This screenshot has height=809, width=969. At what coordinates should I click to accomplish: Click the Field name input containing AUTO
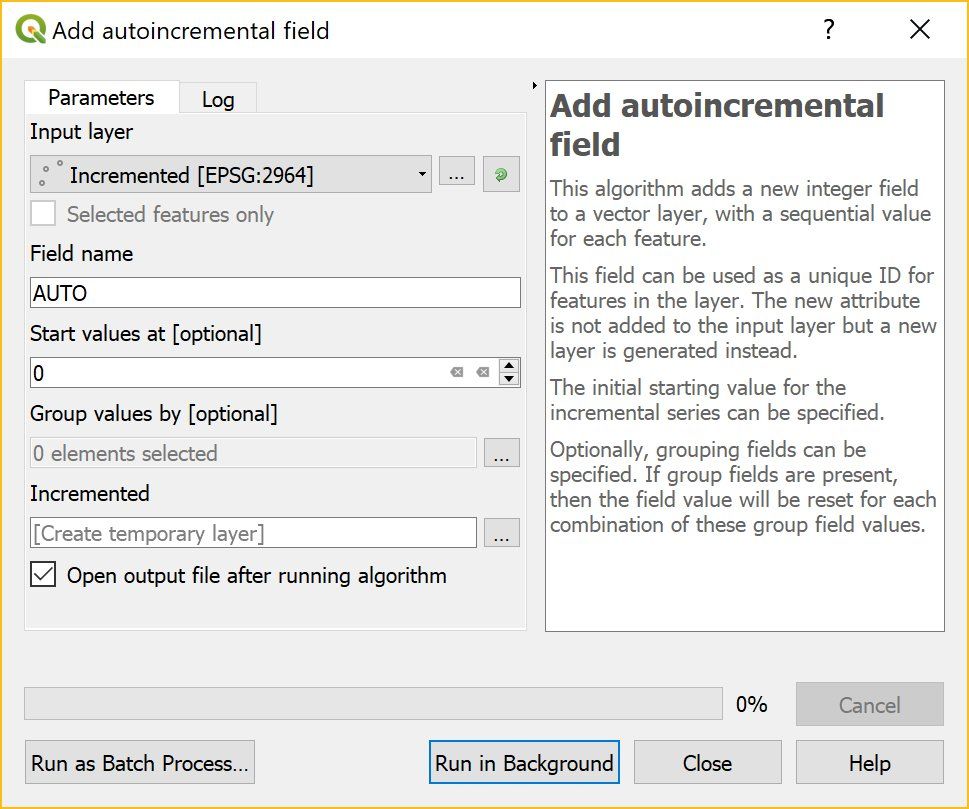275,292
